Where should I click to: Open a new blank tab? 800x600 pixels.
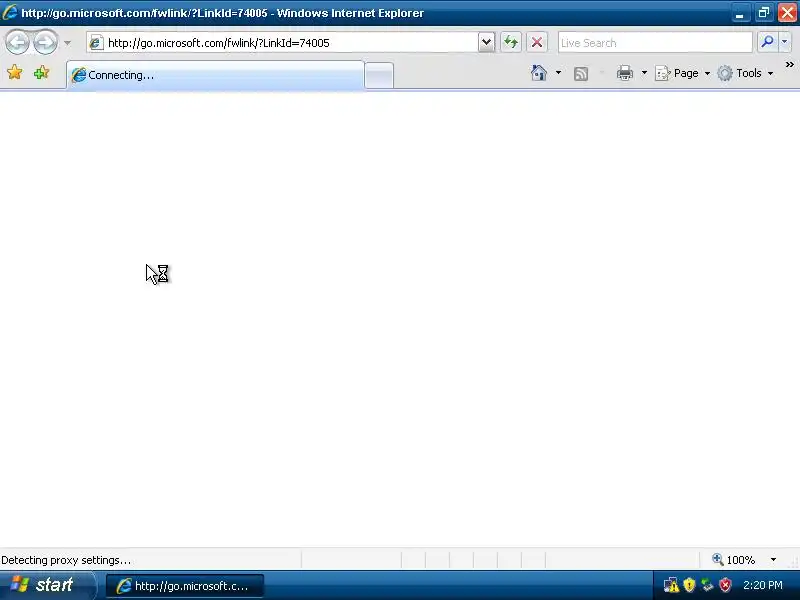coord(379,76)
